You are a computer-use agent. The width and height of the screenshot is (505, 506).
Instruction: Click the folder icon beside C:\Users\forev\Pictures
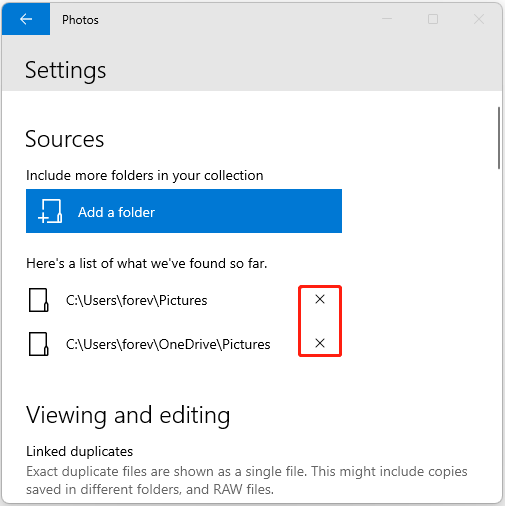(39, 300)
